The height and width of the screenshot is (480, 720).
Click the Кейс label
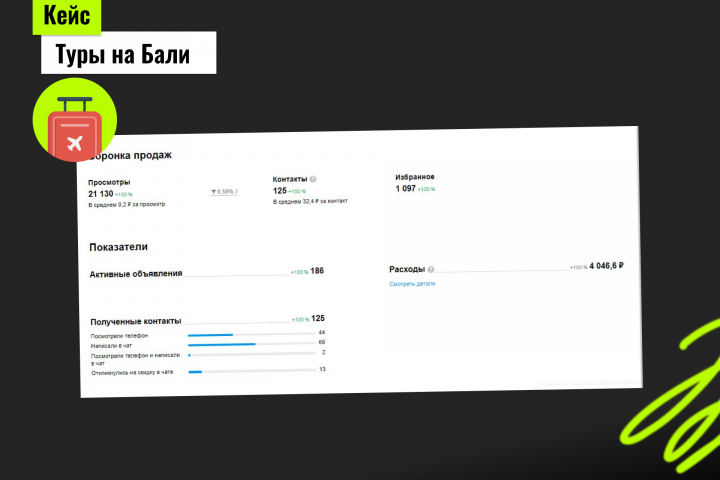pos(67,17)
